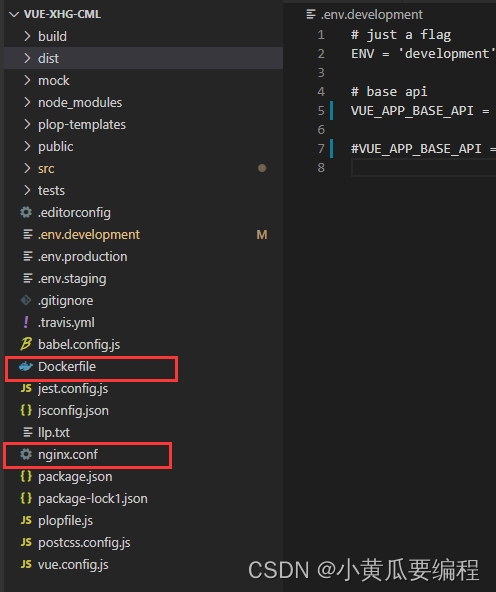Open the package-lock1.json file
496x592 pixels.
[x=93, y=498]
